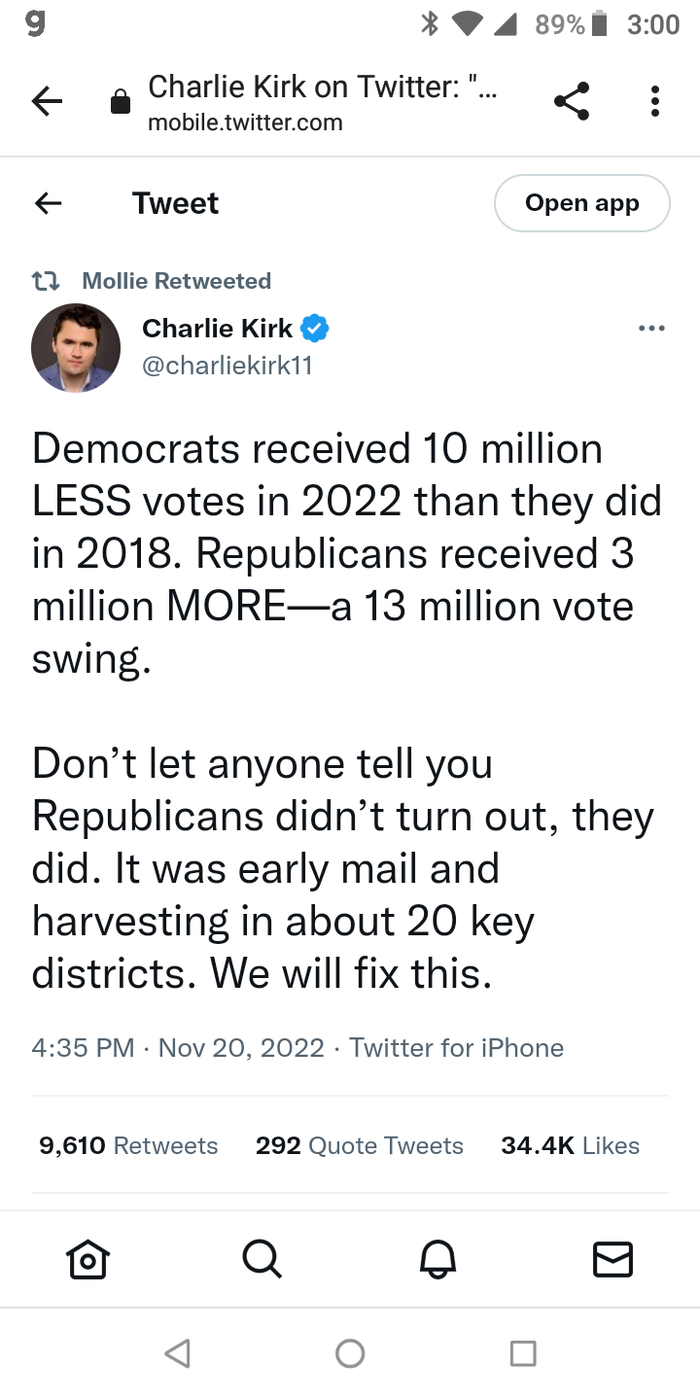Viewport: 700px width, 1400px height.
Task: Open the browser three-dot overflow menu
Action: tap(655, 102)
